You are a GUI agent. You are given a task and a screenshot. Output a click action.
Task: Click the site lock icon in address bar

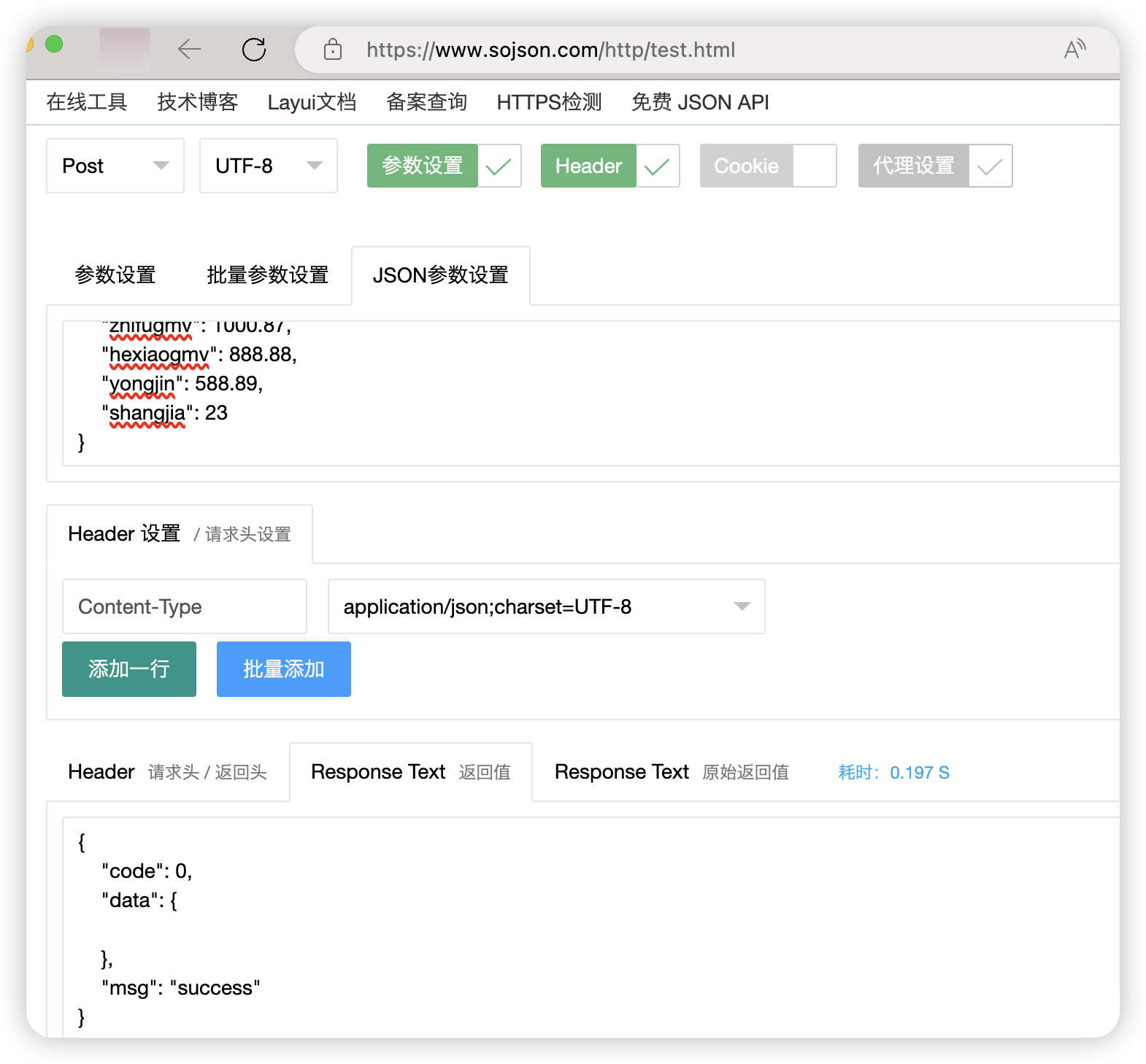[x=333, y=49]
